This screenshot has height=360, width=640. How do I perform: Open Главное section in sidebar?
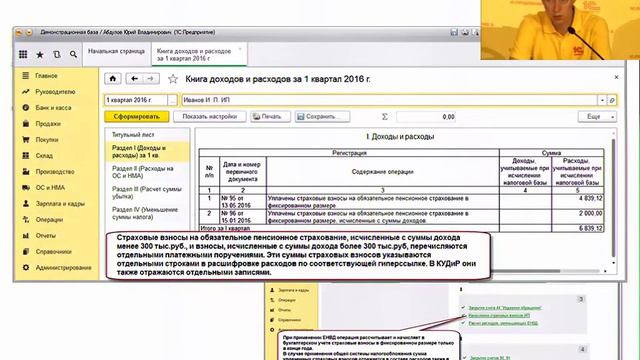[46, 76]
